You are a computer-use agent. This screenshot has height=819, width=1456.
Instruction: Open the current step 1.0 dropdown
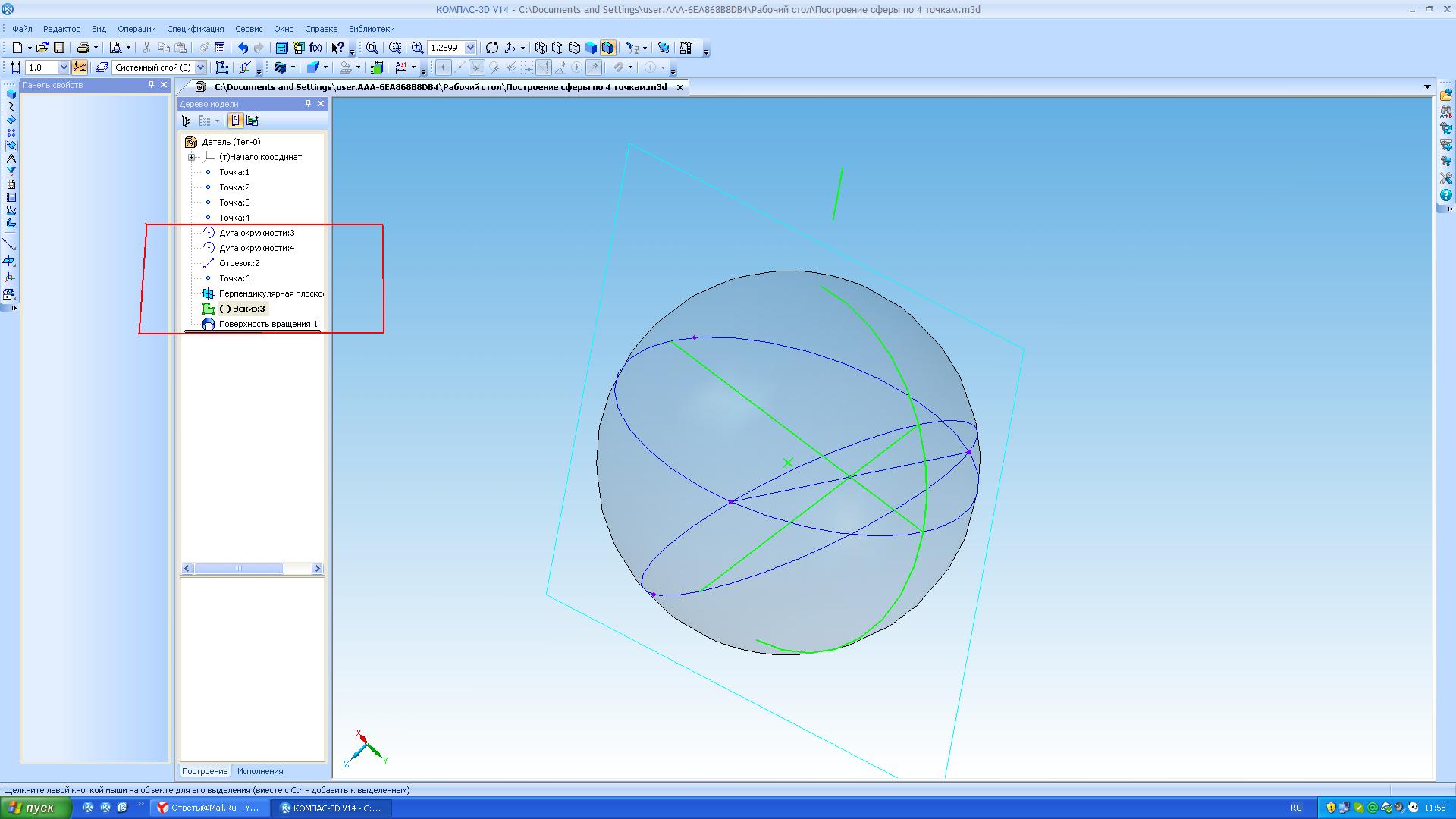[x=64, y=67]
